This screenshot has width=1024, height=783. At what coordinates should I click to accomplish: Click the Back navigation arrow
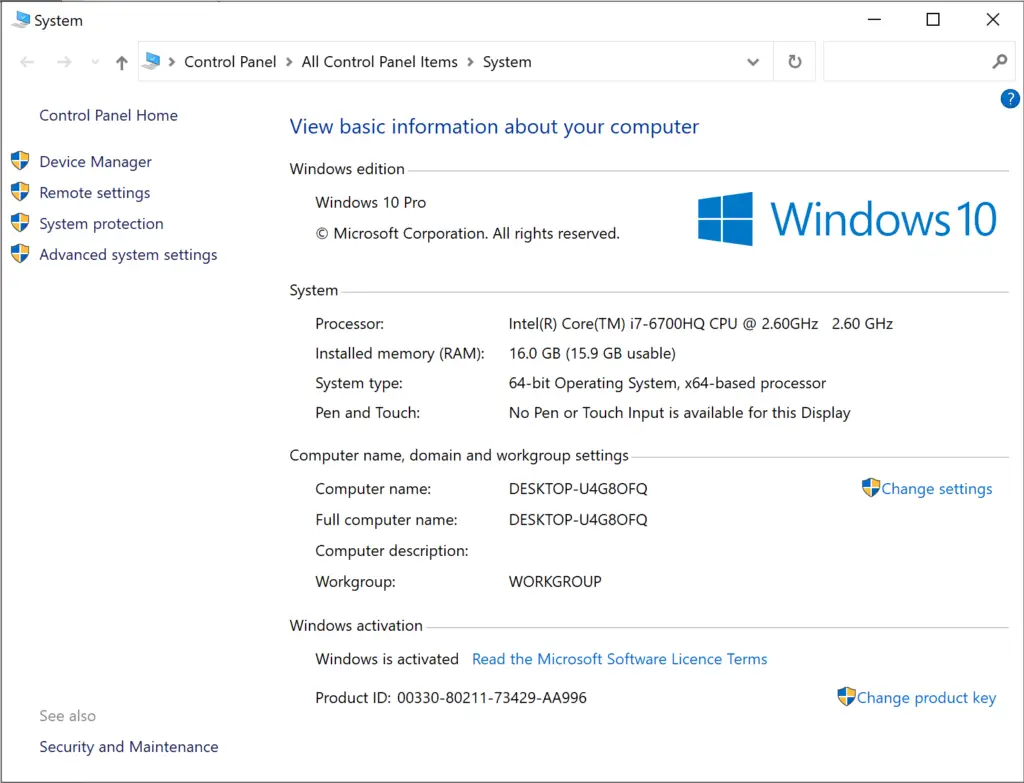pos(27,62)
